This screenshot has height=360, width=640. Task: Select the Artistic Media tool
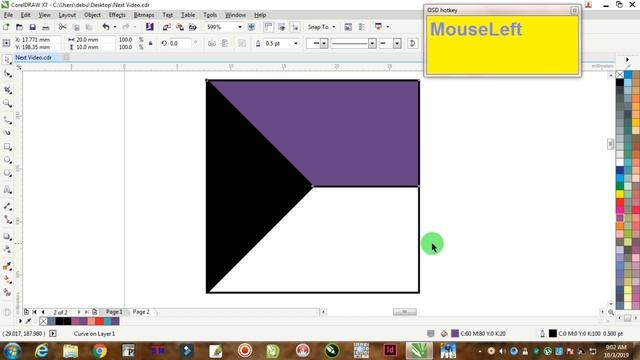(x=7, y=133)
